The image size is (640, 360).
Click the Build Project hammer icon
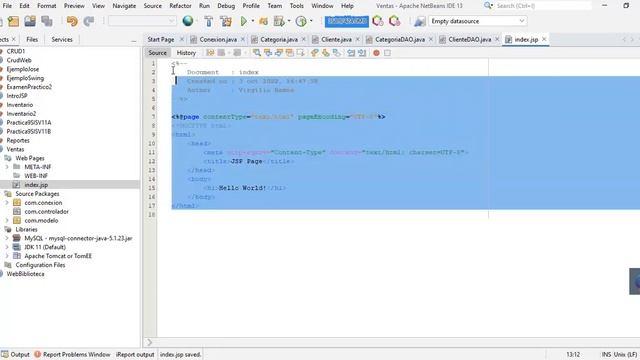tap(209, 21)
